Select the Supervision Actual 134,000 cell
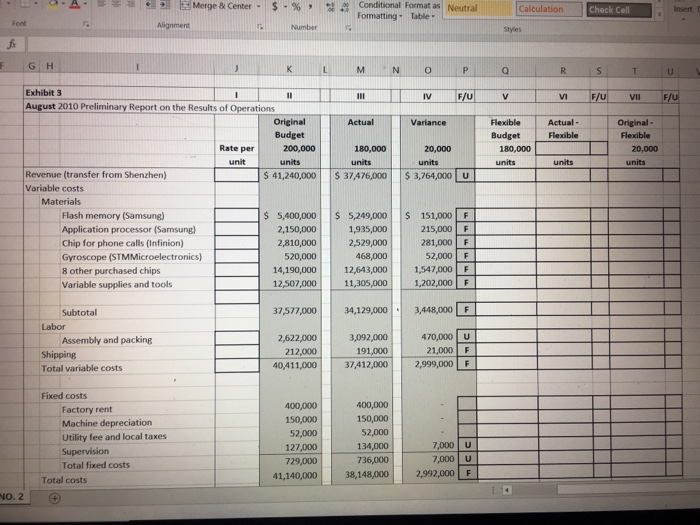700x525 pixels. 362,446
